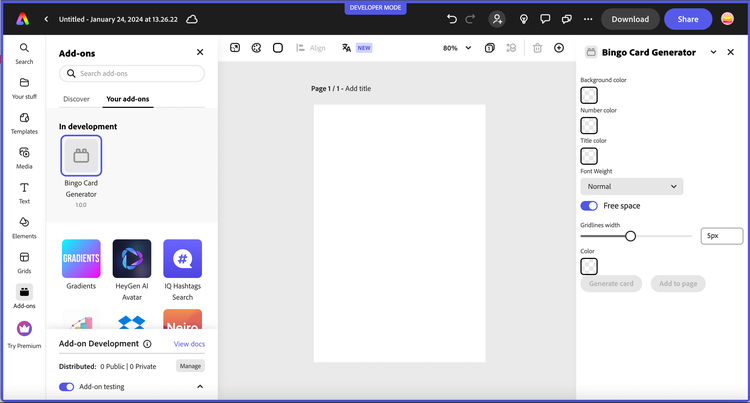Viewport: 750px width, 403px height.
Task: Open Media in the sidebar
Action: click(24, 158)
